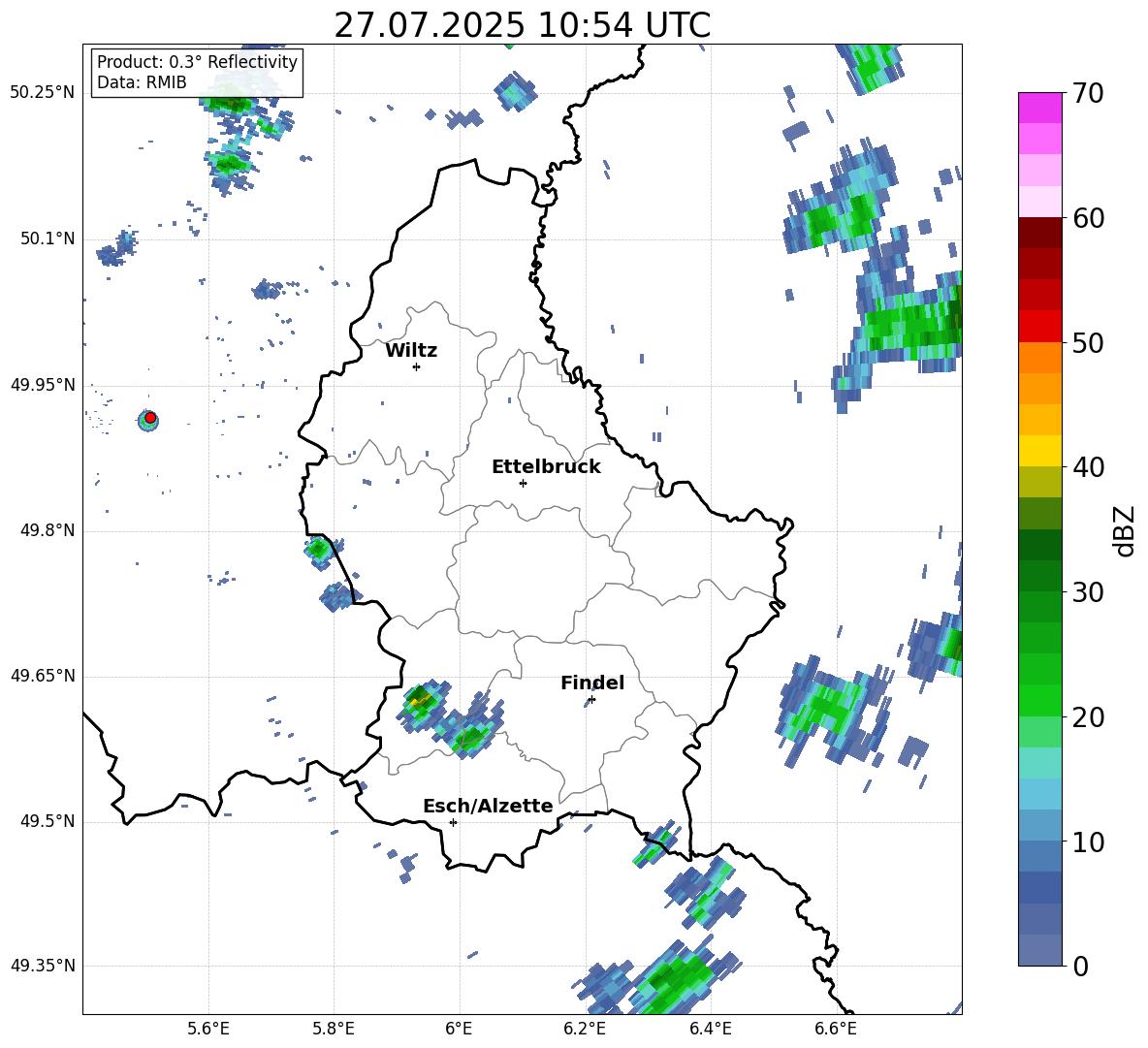Screen dimensions: 1148x1048
Task: Click the 50.1°N latitude tick label
Action: coord(48,239)
